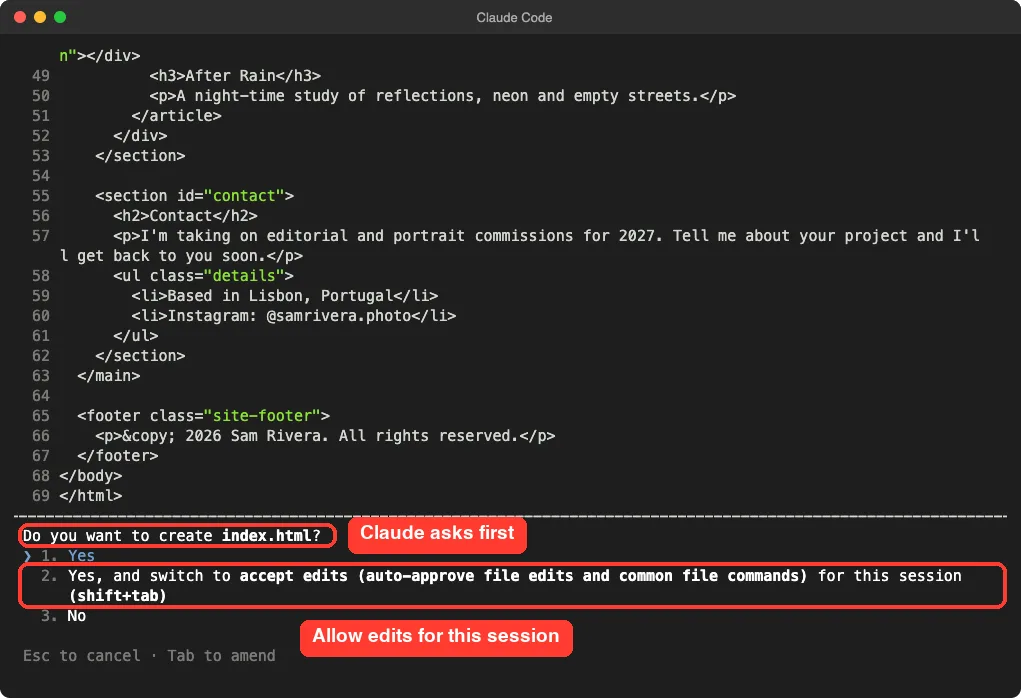
Task: Click the 'Tab to amend' hint
Action: tap(221, 655)
